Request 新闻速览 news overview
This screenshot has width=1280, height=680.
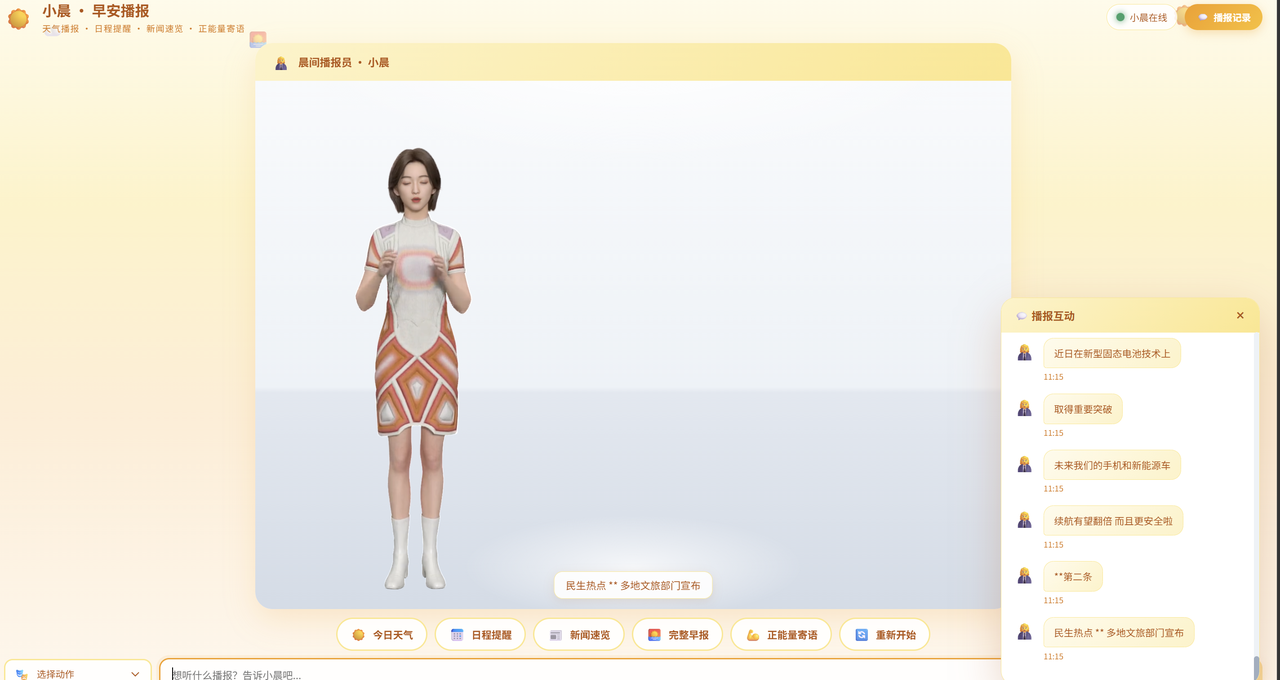(x=579, y=635)
